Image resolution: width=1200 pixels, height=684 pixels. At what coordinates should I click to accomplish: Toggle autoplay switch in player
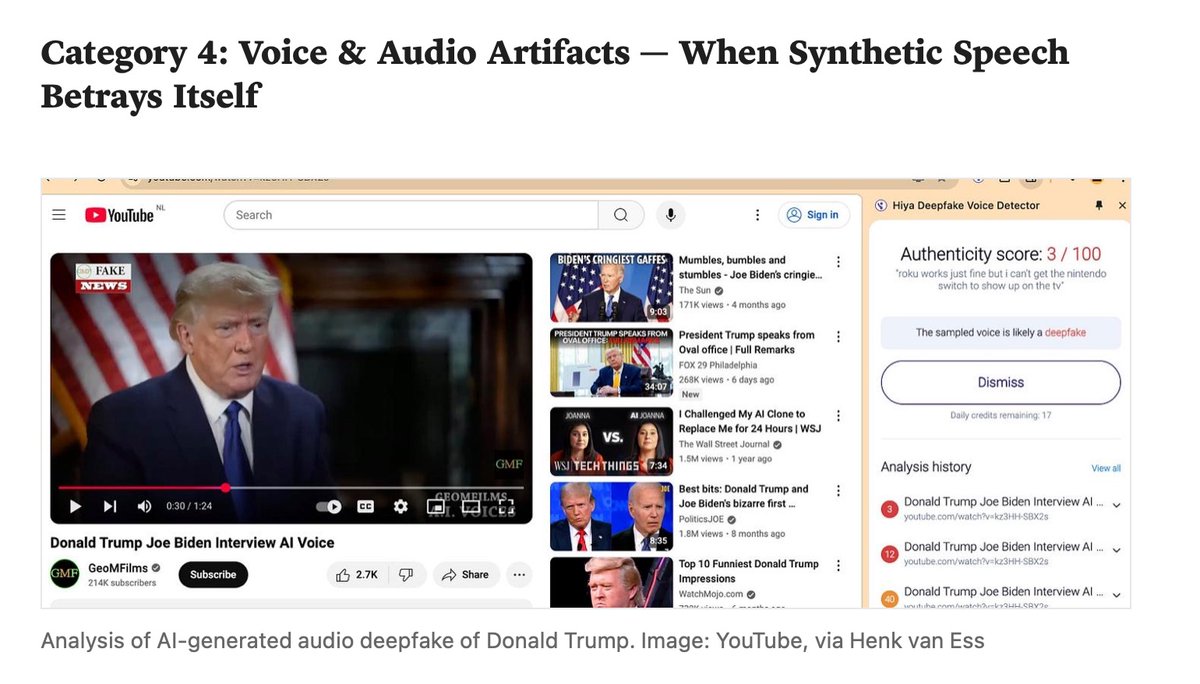(x=329, y=506)
